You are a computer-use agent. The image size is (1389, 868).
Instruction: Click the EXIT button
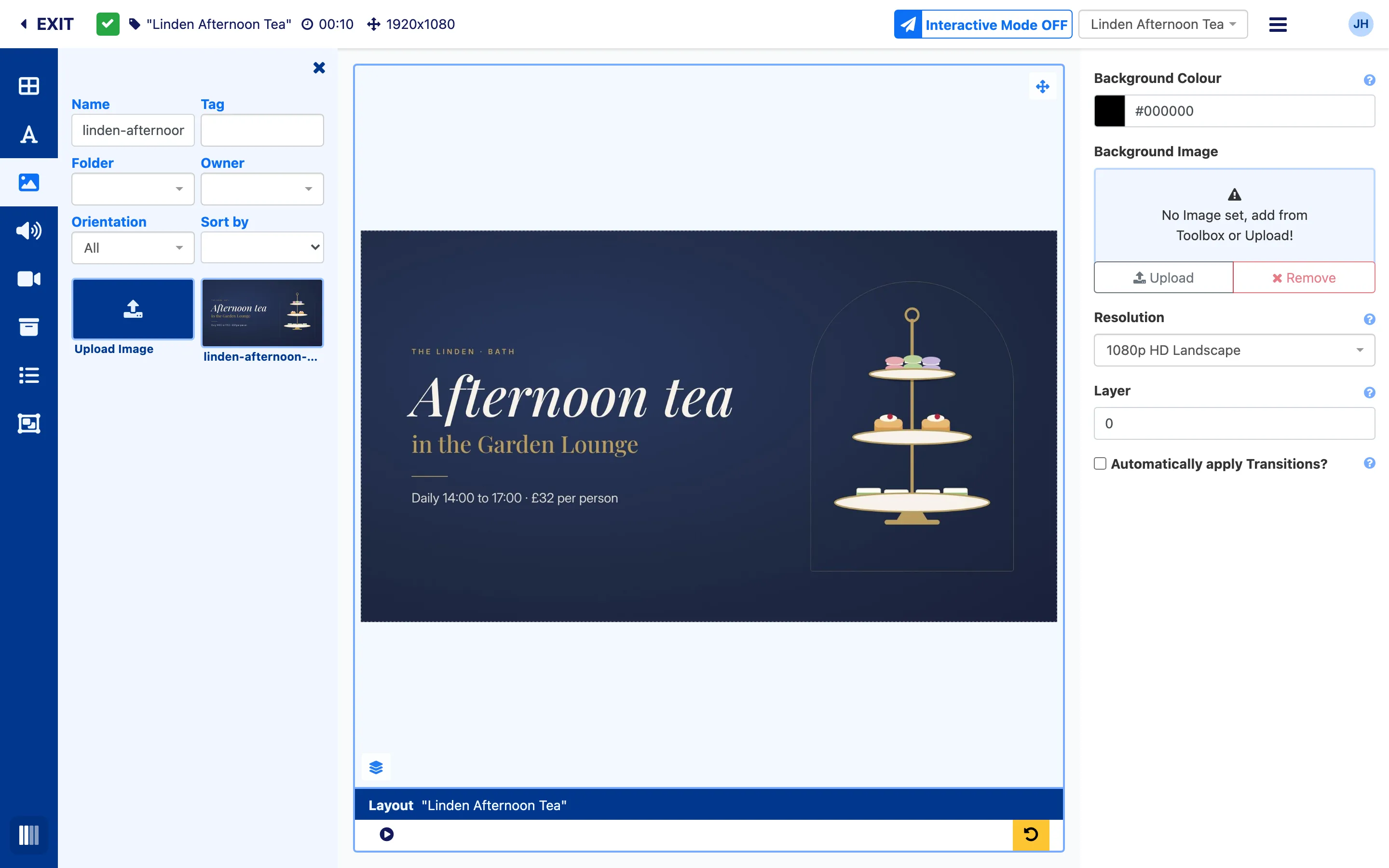tap(47, 24)
